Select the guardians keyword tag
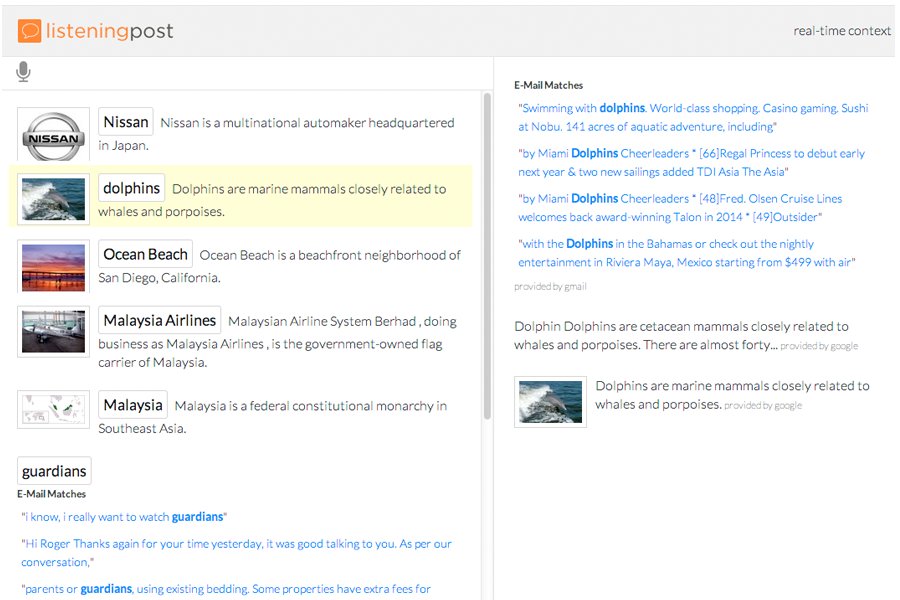Image resolution: width=900 pixels, height=600 pixels. pos(54,471)
